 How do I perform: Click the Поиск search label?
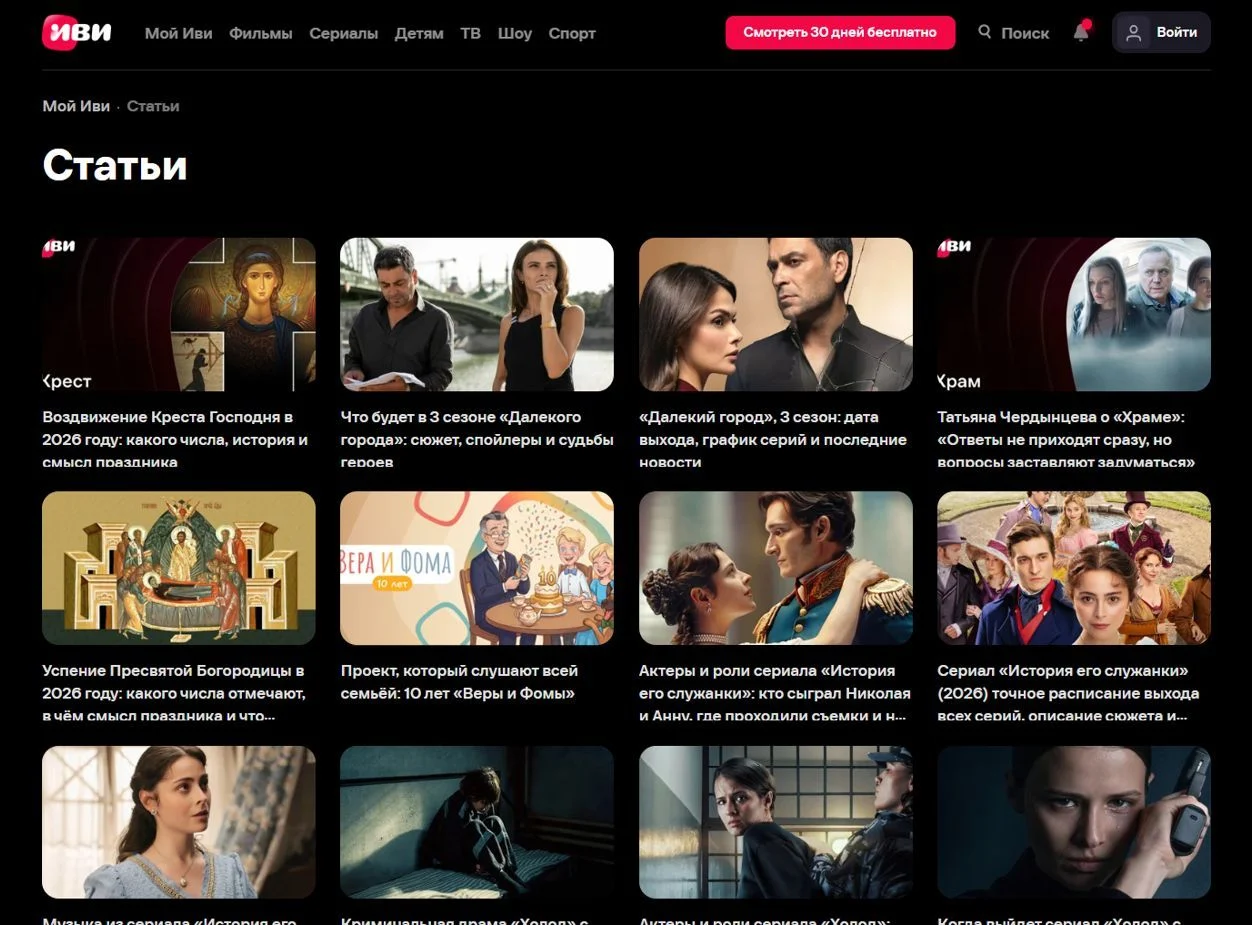click(1025, 33)
